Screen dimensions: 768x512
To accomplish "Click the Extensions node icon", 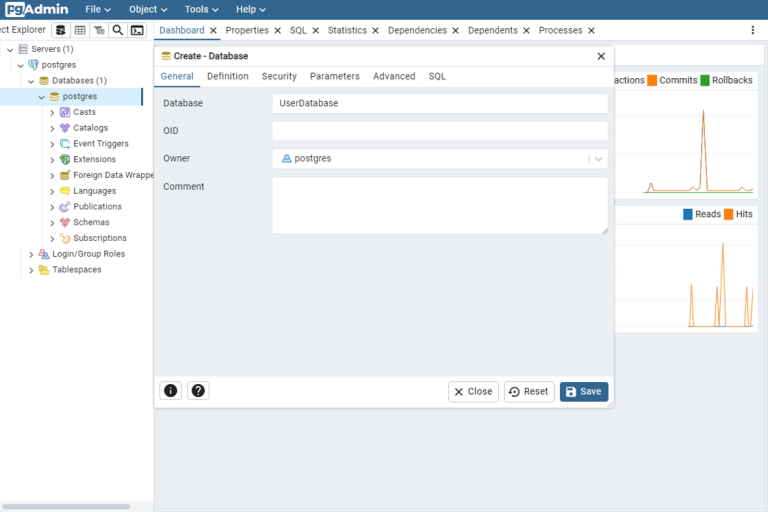I will tap(65, 159).
